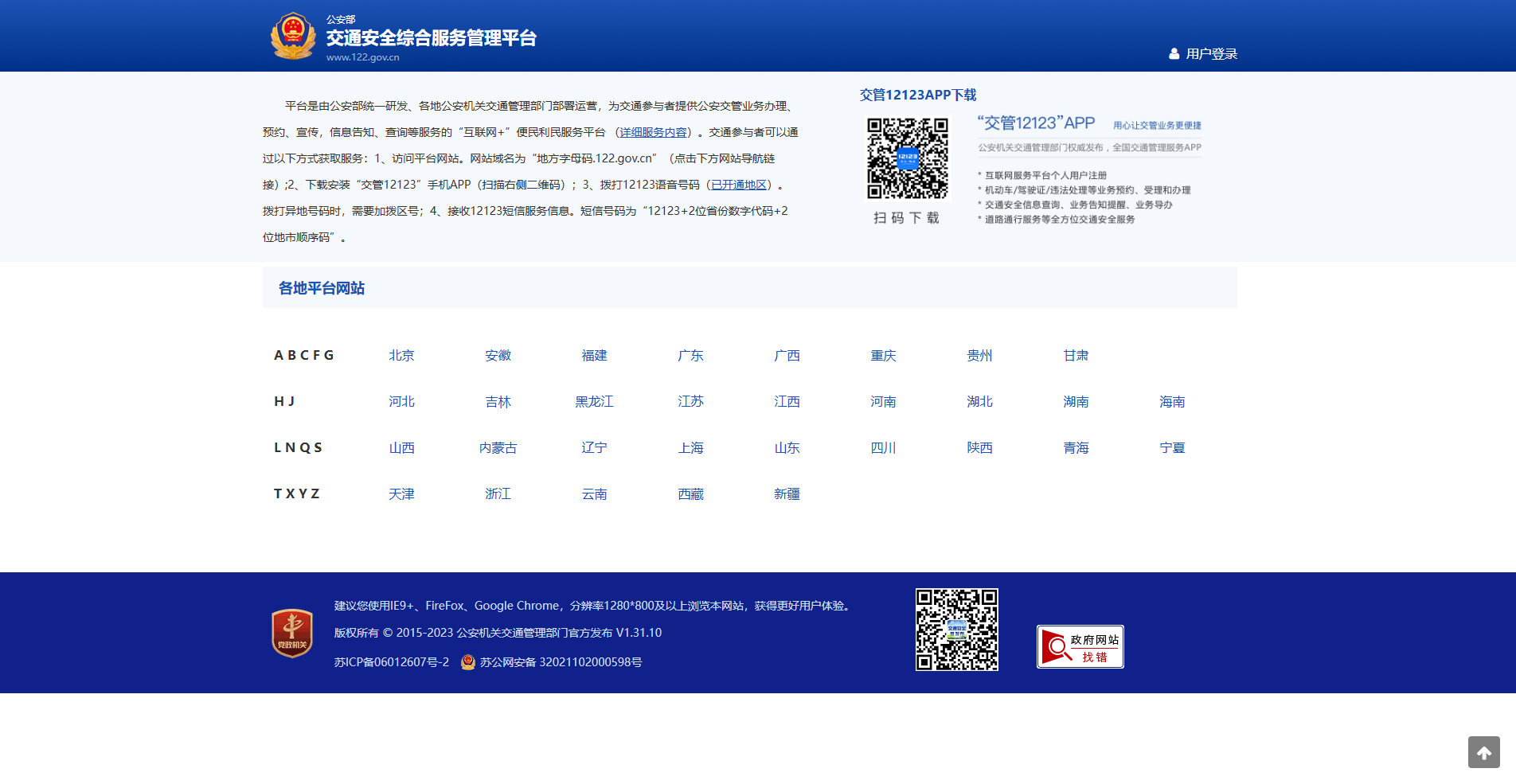Click the back-to-top arrow button
Viewport: 1516px width, 784px height.
pyautogui.click(x=1484, y=751)
